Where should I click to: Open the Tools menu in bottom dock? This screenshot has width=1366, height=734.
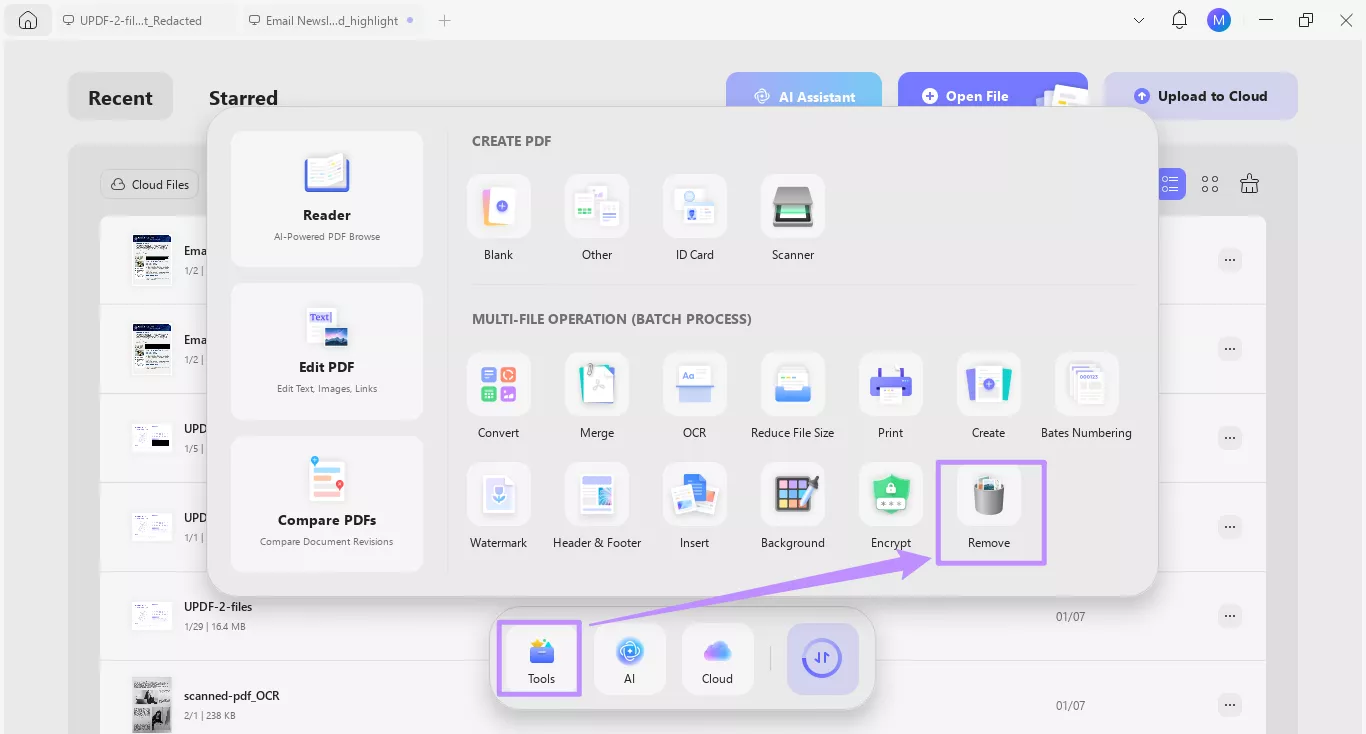click(x=541, y=659)
